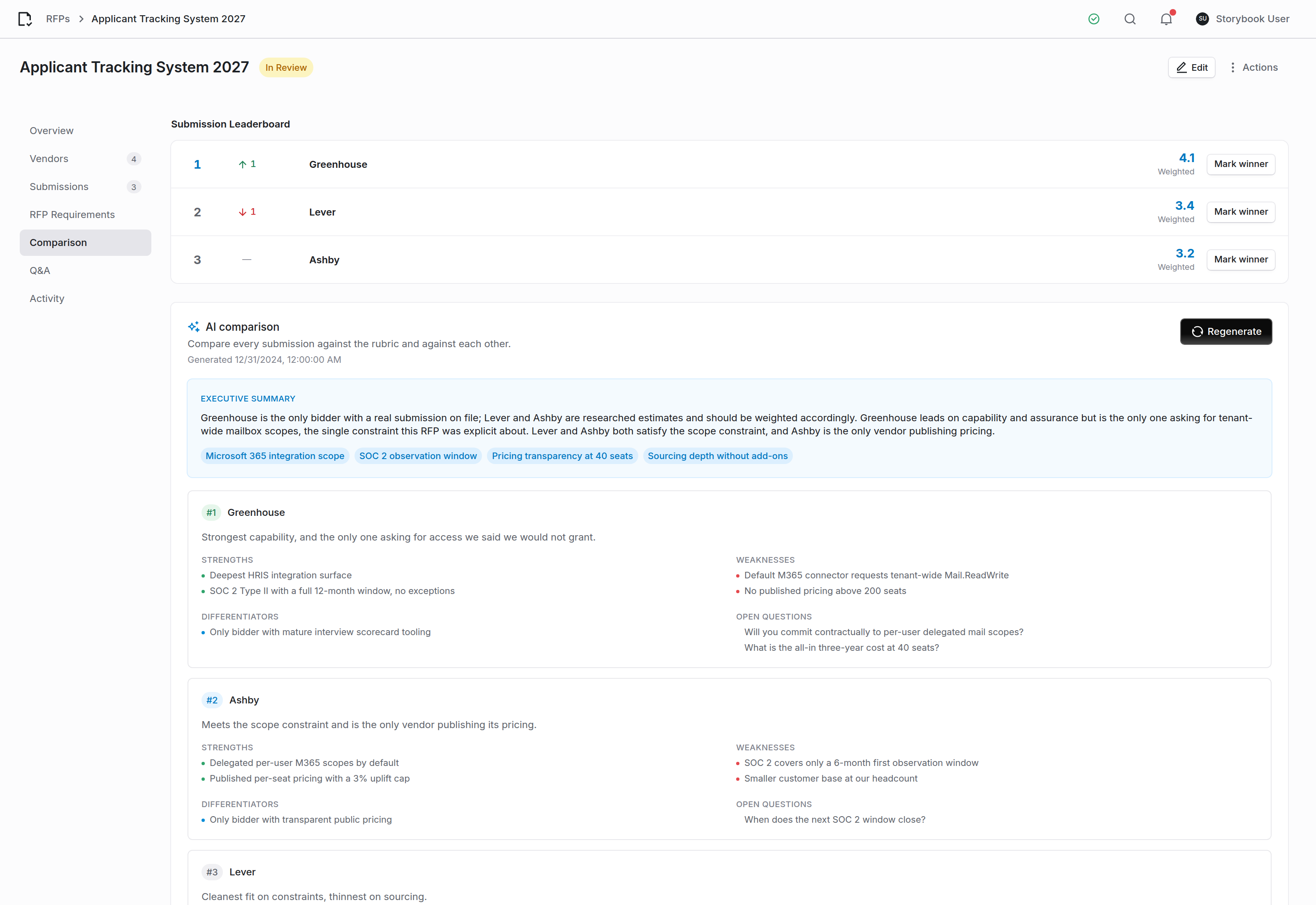Click Pricing transparency at 40 seats tag
This screenshot has width=1316, height=905.
point(562,456)
